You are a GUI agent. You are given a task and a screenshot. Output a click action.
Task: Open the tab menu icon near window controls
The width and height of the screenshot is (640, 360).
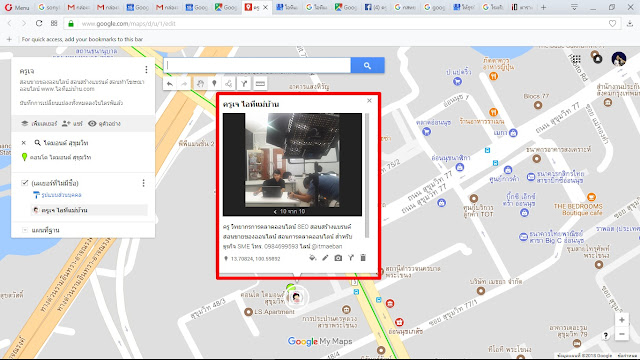click(x=573, y=7)
